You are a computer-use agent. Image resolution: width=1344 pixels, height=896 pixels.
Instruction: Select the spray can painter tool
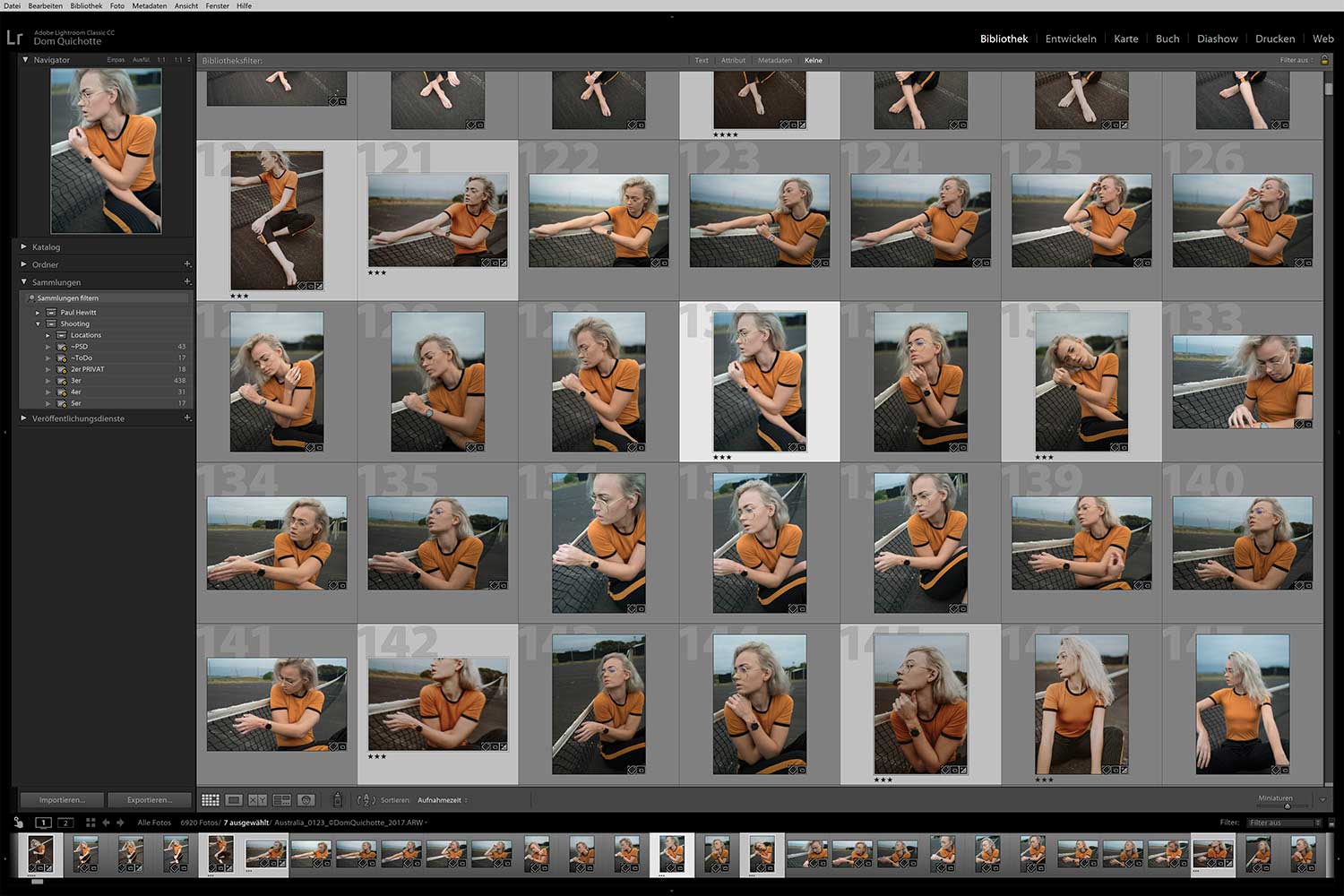pyautogui.click(x=338, y=799)
